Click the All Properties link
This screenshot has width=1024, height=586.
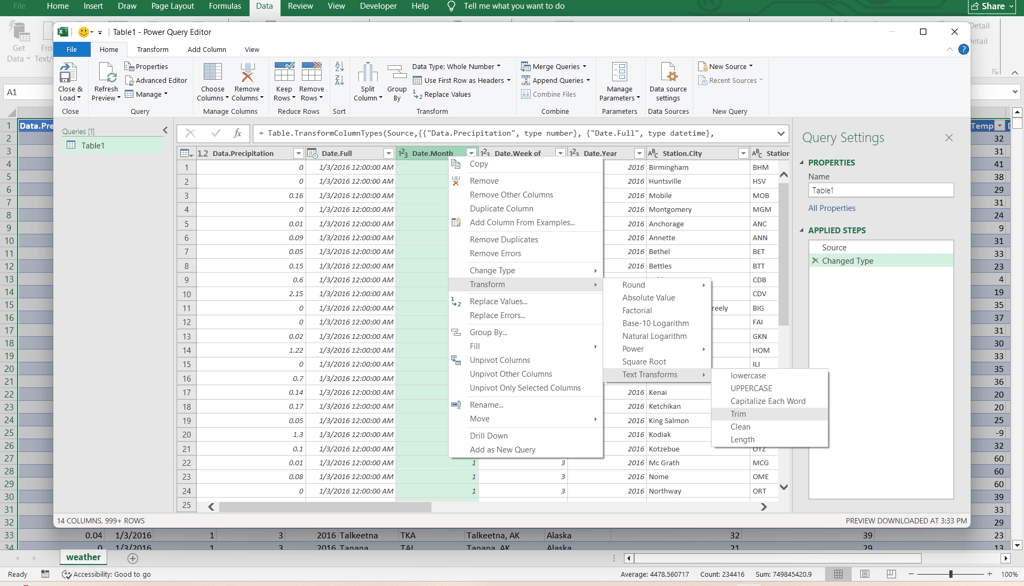(831, 208)
